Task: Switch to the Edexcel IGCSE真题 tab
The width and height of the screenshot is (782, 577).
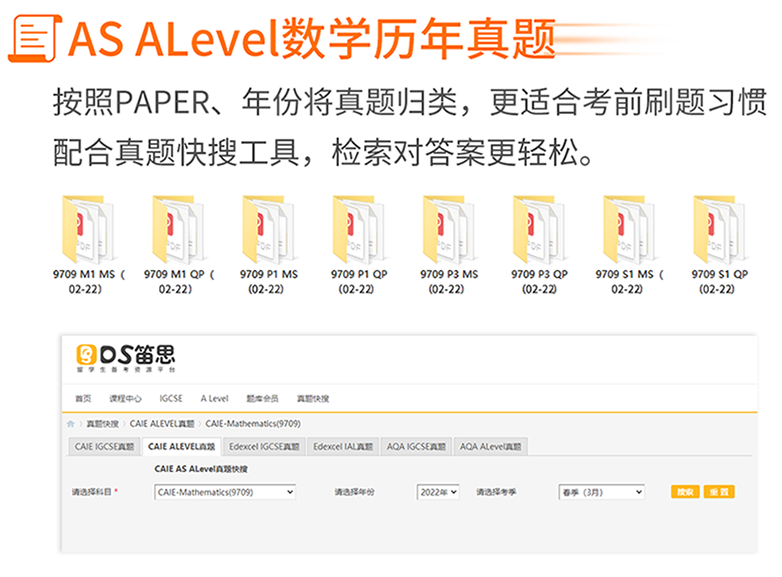Action: pos(263,446)
